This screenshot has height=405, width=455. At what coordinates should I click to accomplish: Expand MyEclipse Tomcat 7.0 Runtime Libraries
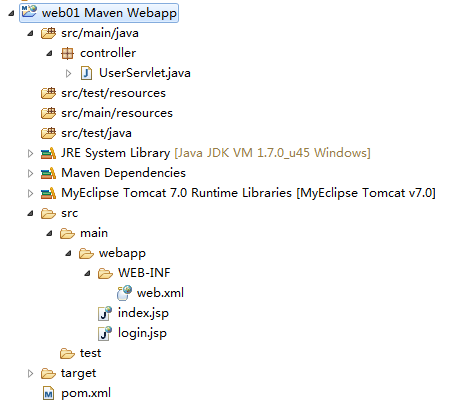click(x=30, y=193)
